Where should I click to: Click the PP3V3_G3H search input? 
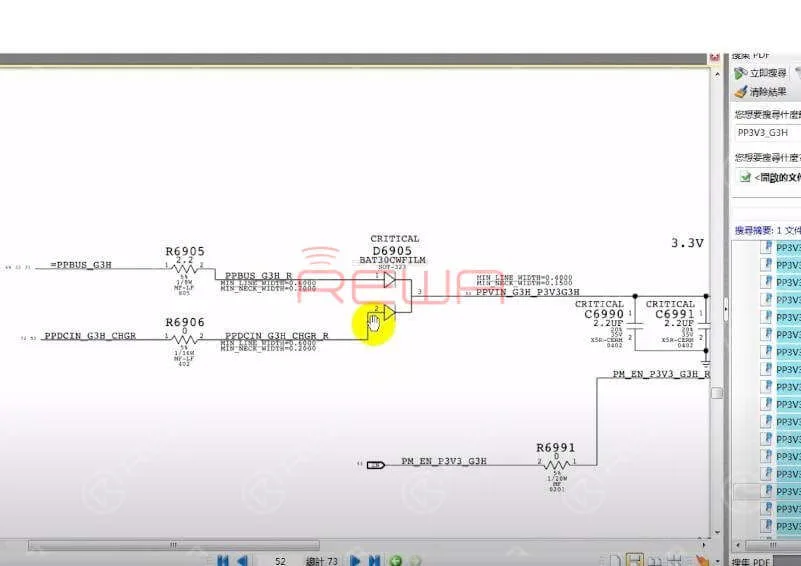pyautogui.click(x=768, y=133)
